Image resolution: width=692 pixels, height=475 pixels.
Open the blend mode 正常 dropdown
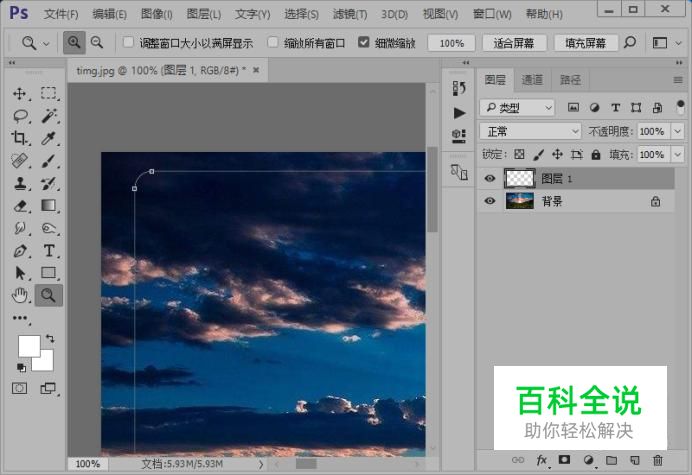pos(530,131)
